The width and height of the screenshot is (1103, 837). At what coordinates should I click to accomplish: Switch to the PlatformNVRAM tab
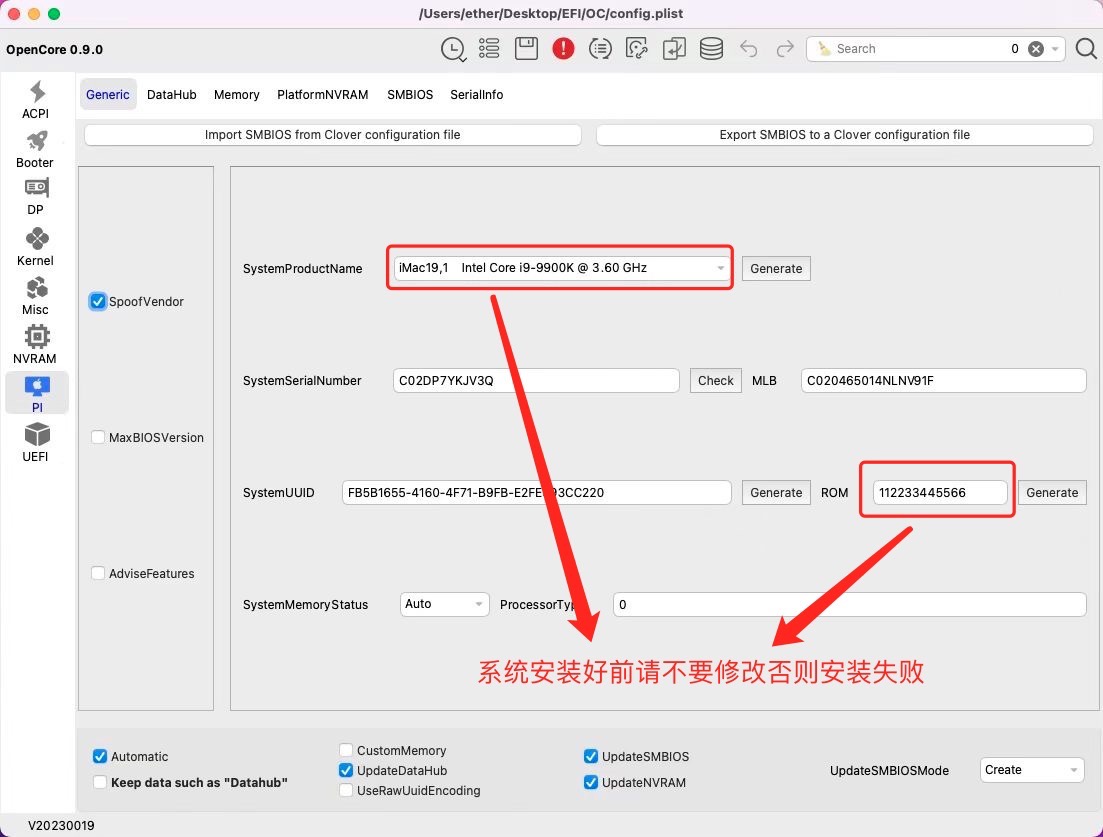pyautogui.click(x=322, y=95)
